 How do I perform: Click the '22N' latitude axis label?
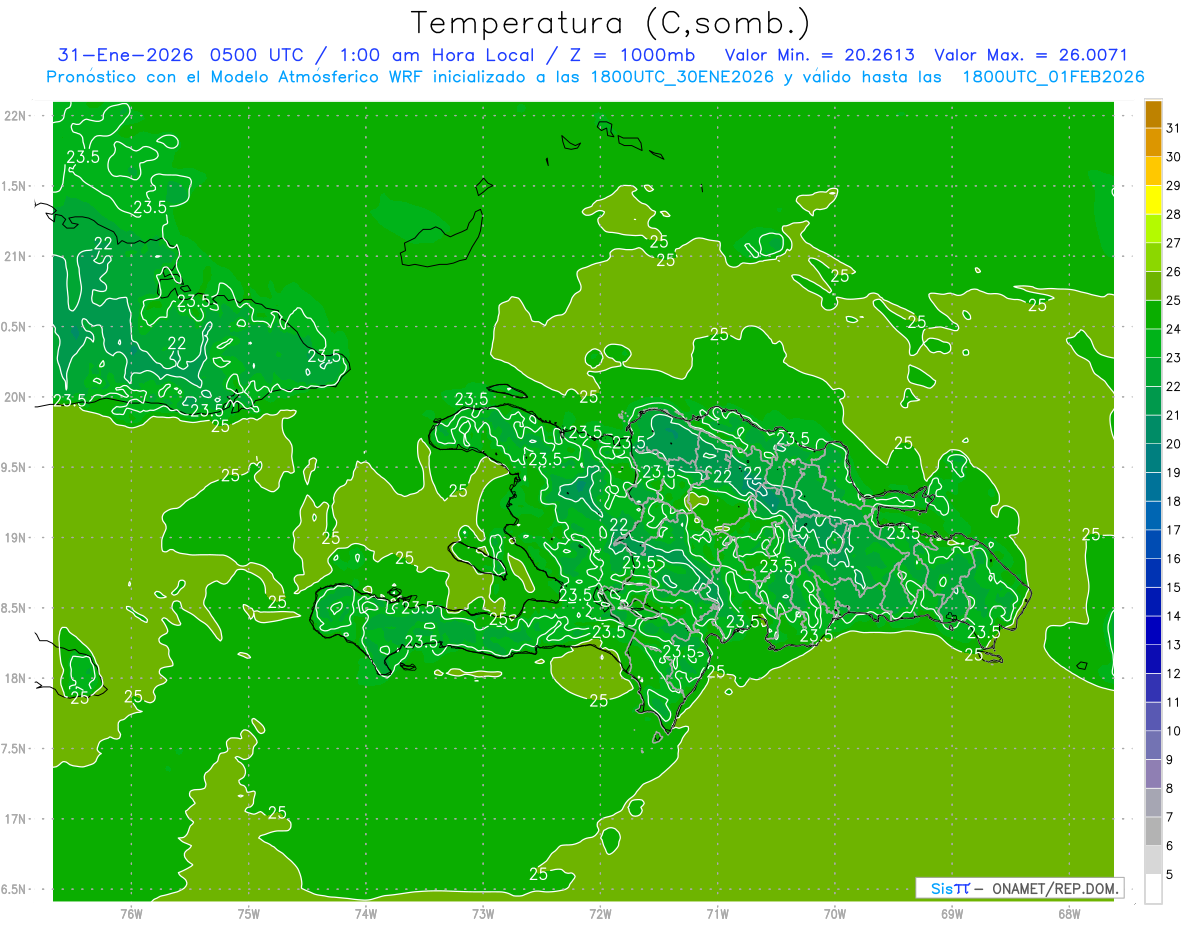[x=14, y=116]
